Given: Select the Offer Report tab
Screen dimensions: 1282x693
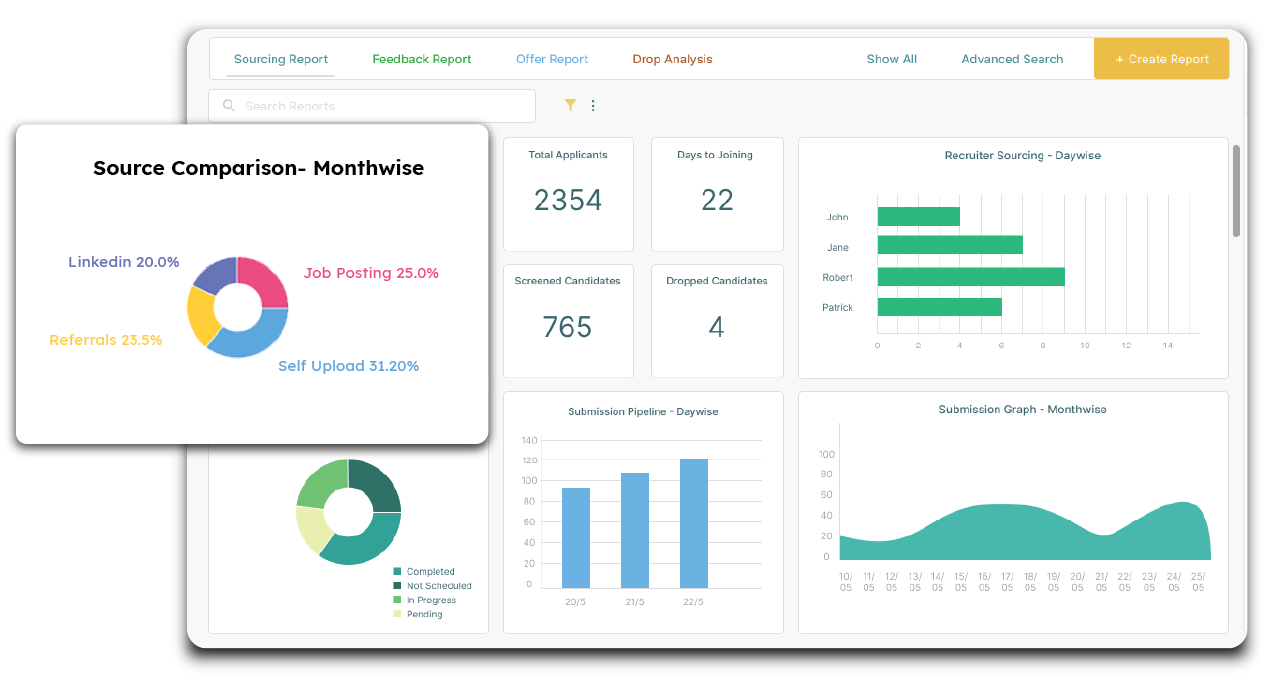Looking at the screenshot, I should (552, 59).
